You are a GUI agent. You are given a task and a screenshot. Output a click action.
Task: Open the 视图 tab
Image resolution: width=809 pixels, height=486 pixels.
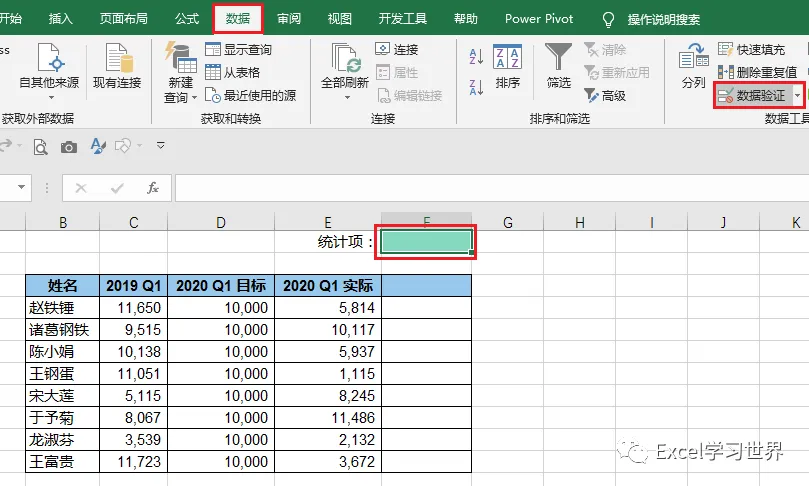coord(339,19)
